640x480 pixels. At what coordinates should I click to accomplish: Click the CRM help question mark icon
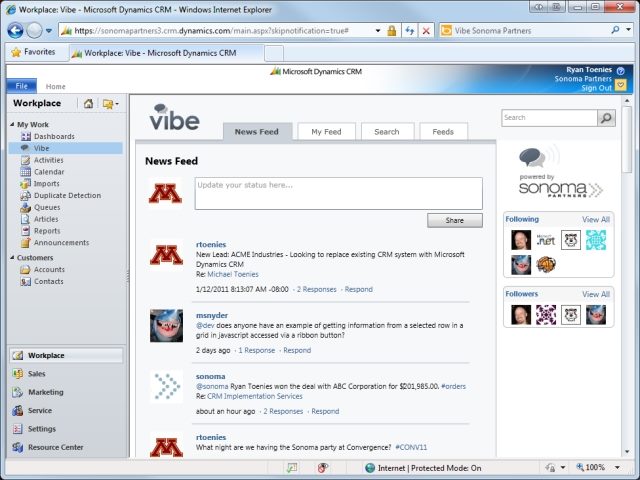[x=620, y=71]
